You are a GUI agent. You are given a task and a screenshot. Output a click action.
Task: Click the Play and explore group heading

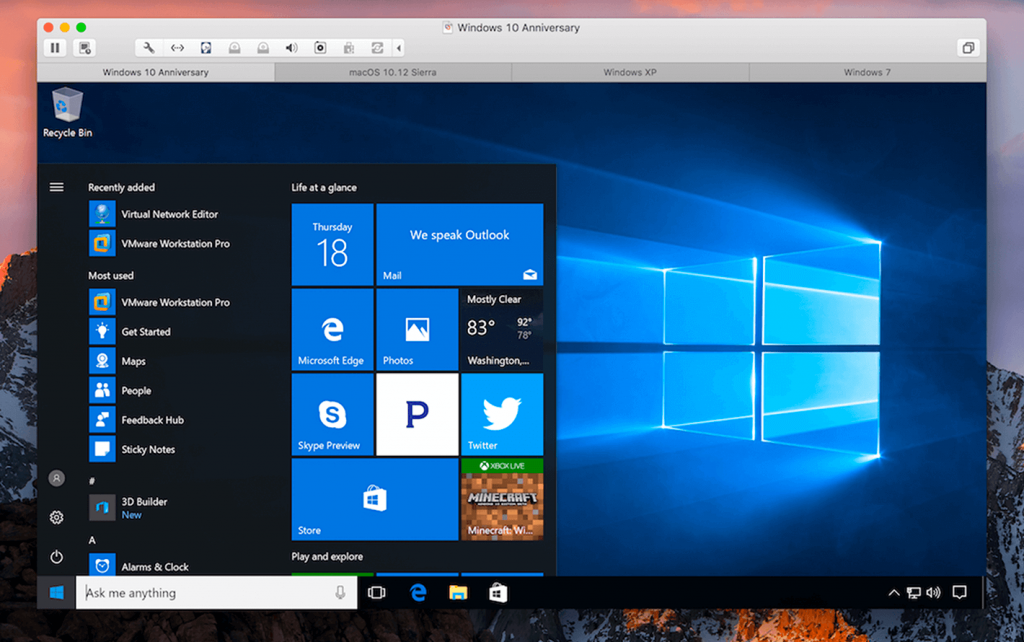(x=327, y=556)
